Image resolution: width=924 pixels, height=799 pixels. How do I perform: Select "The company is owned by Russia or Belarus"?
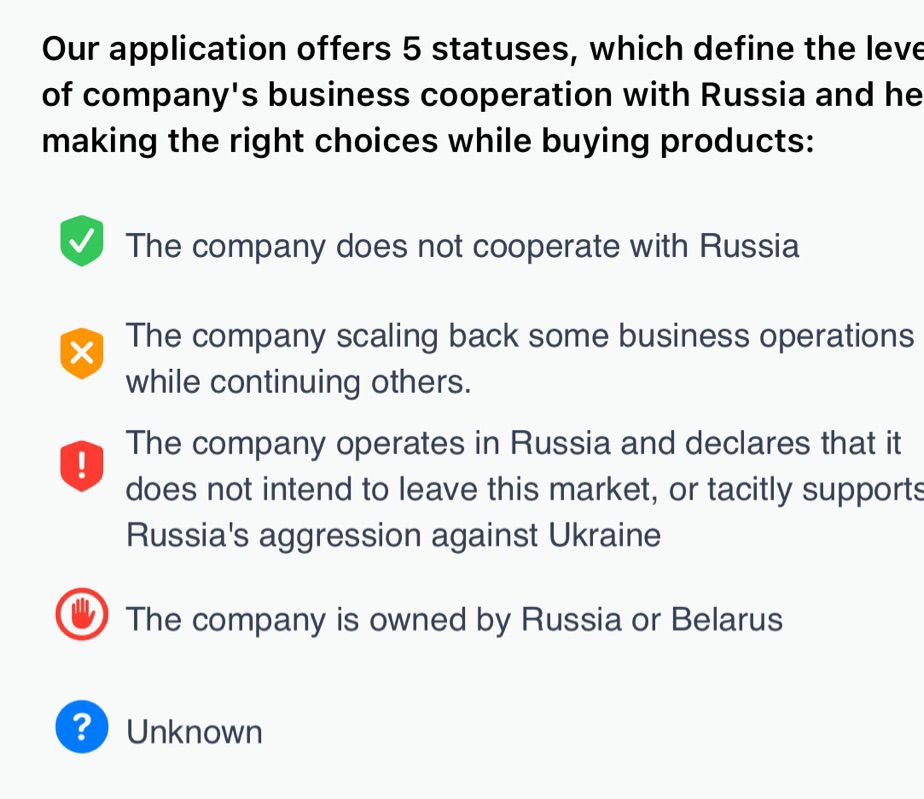pyautogui.click(x=454, y=619)
